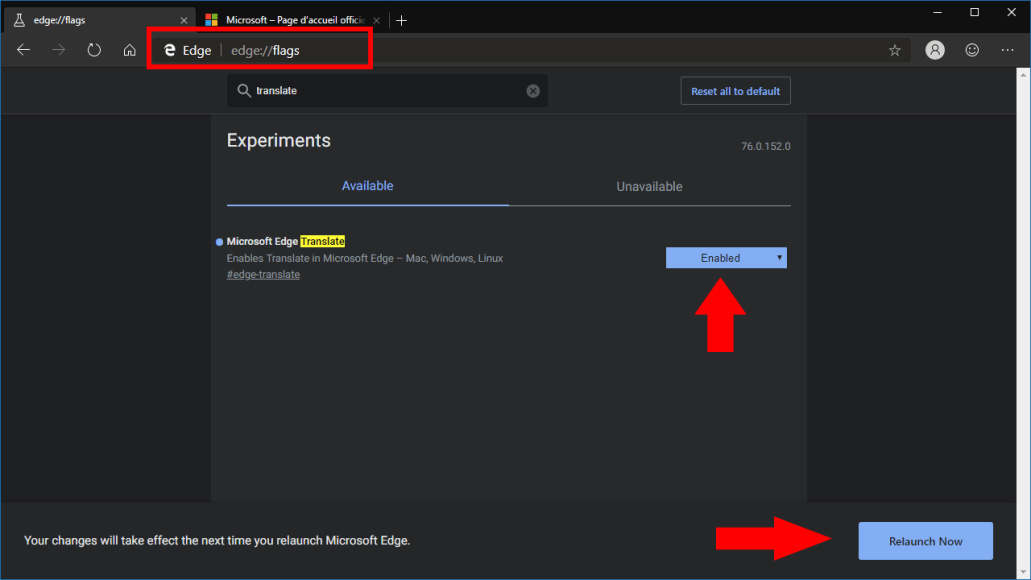
Task: Go back using the back arrow
Action: [24, 50]
